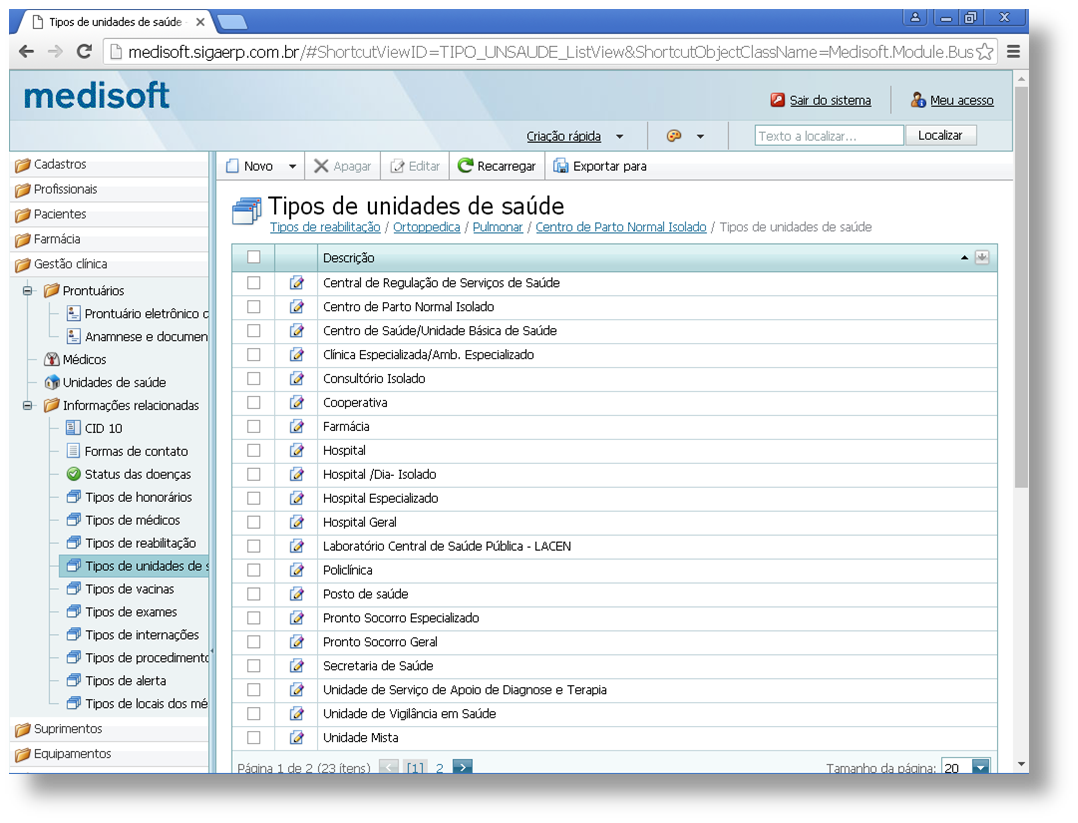Toggle the select-all checkbox in header
This screenshot has height=823, width=1078.
[x=254, y=256]
